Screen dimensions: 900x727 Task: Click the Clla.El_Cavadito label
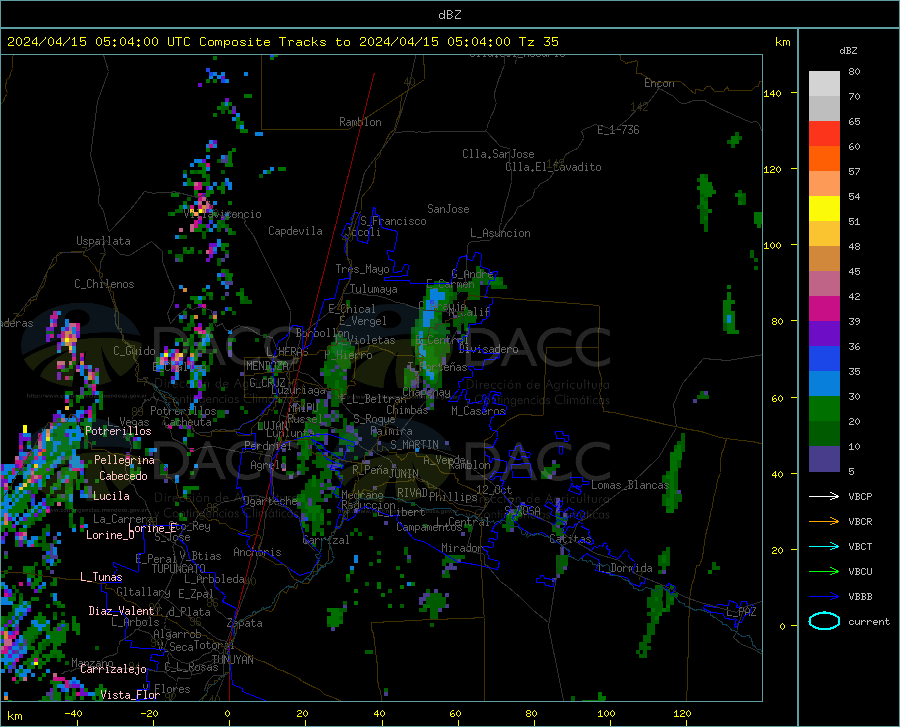pyautogui.click(x=553, y=167)
